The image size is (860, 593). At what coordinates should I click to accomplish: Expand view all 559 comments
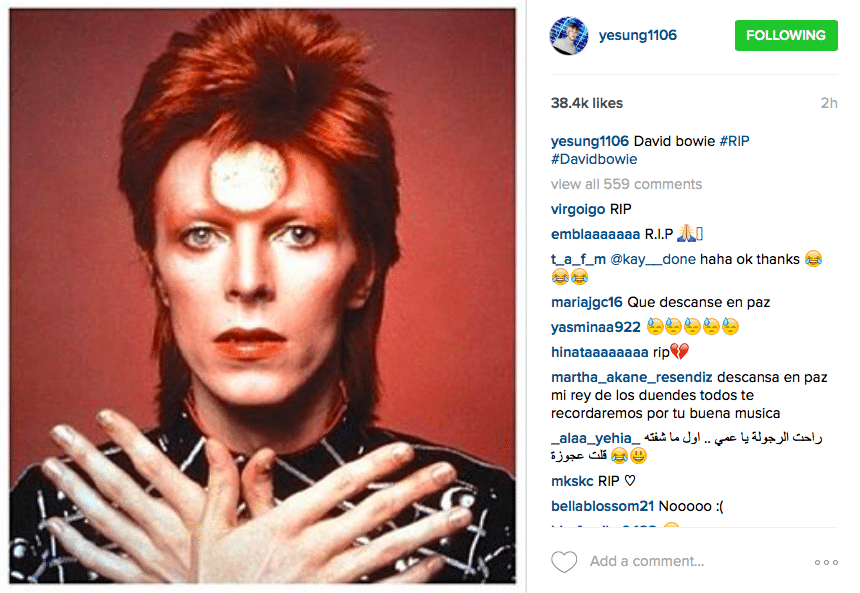pos(626,184)
